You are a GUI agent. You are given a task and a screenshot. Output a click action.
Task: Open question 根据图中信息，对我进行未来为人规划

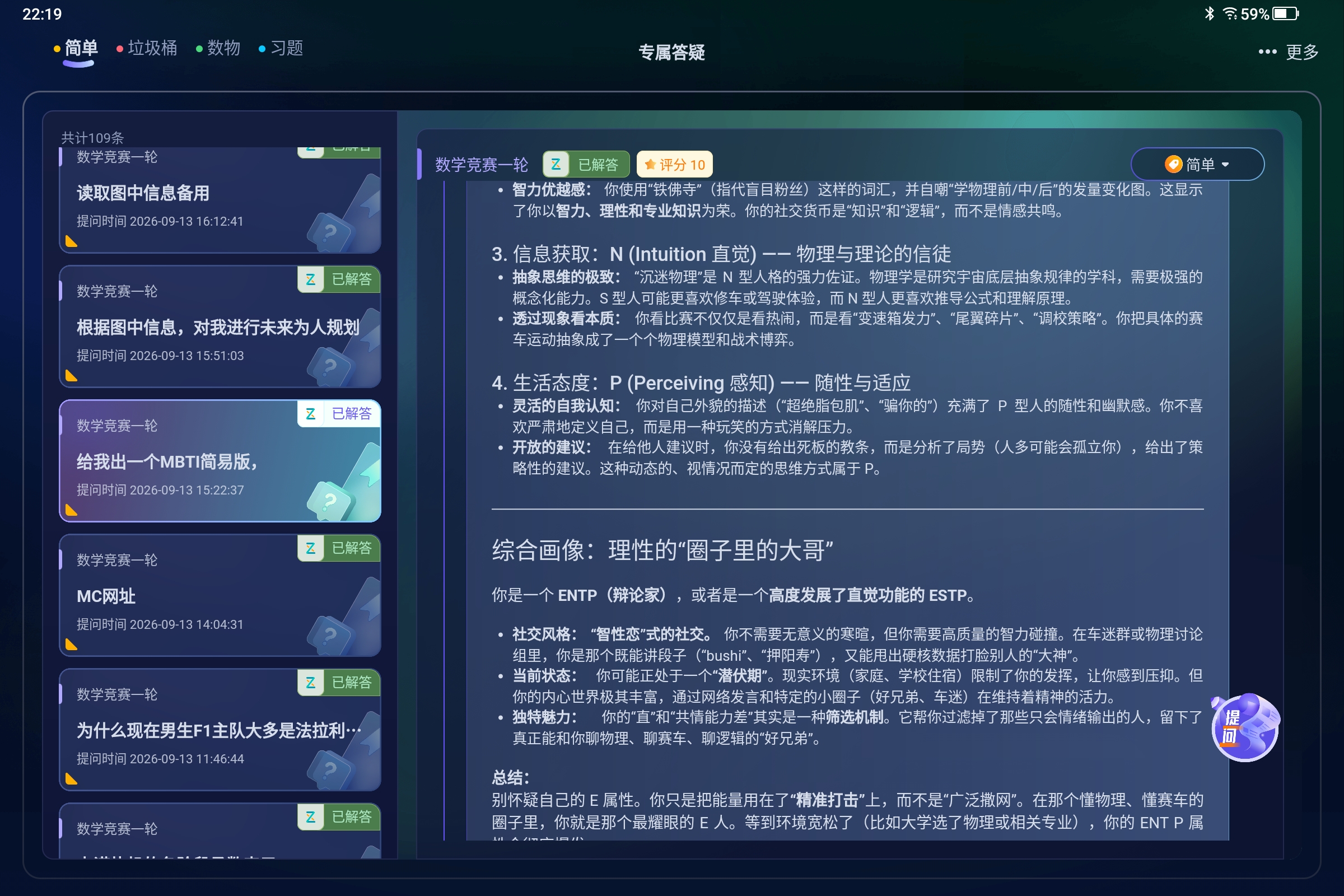tap(220, 326)
